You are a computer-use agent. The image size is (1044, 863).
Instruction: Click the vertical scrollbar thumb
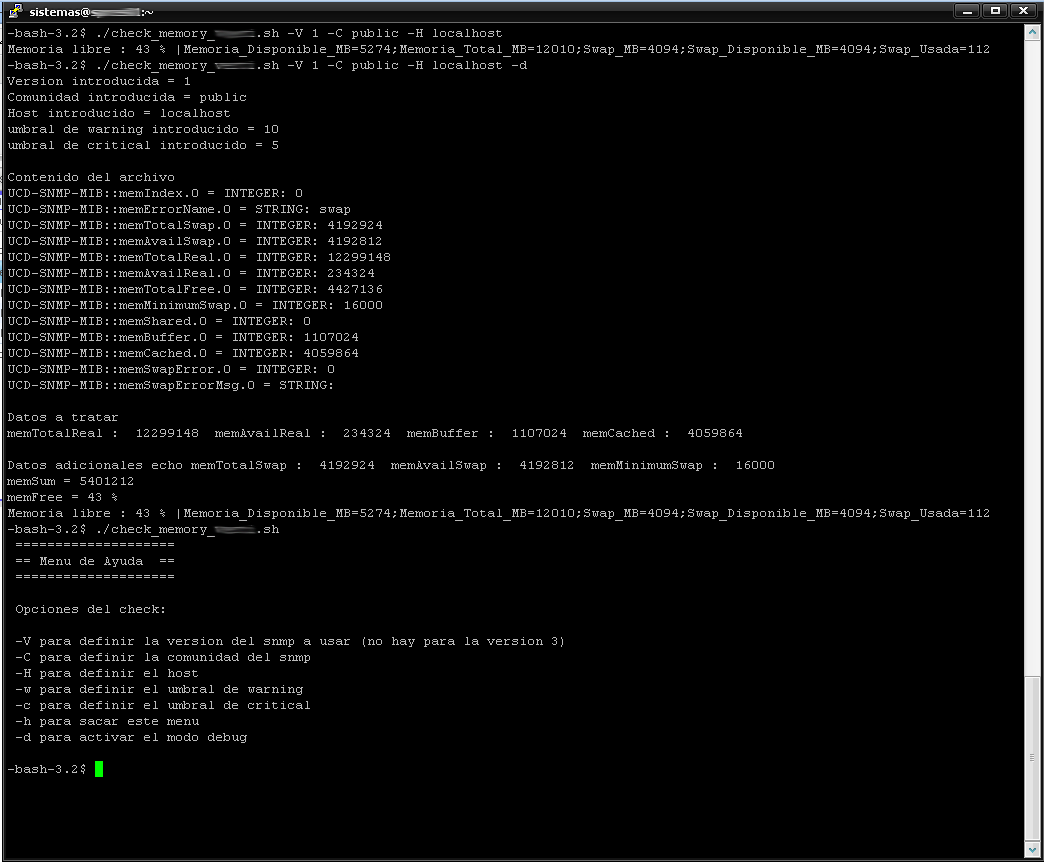(x=1033, y=758)
